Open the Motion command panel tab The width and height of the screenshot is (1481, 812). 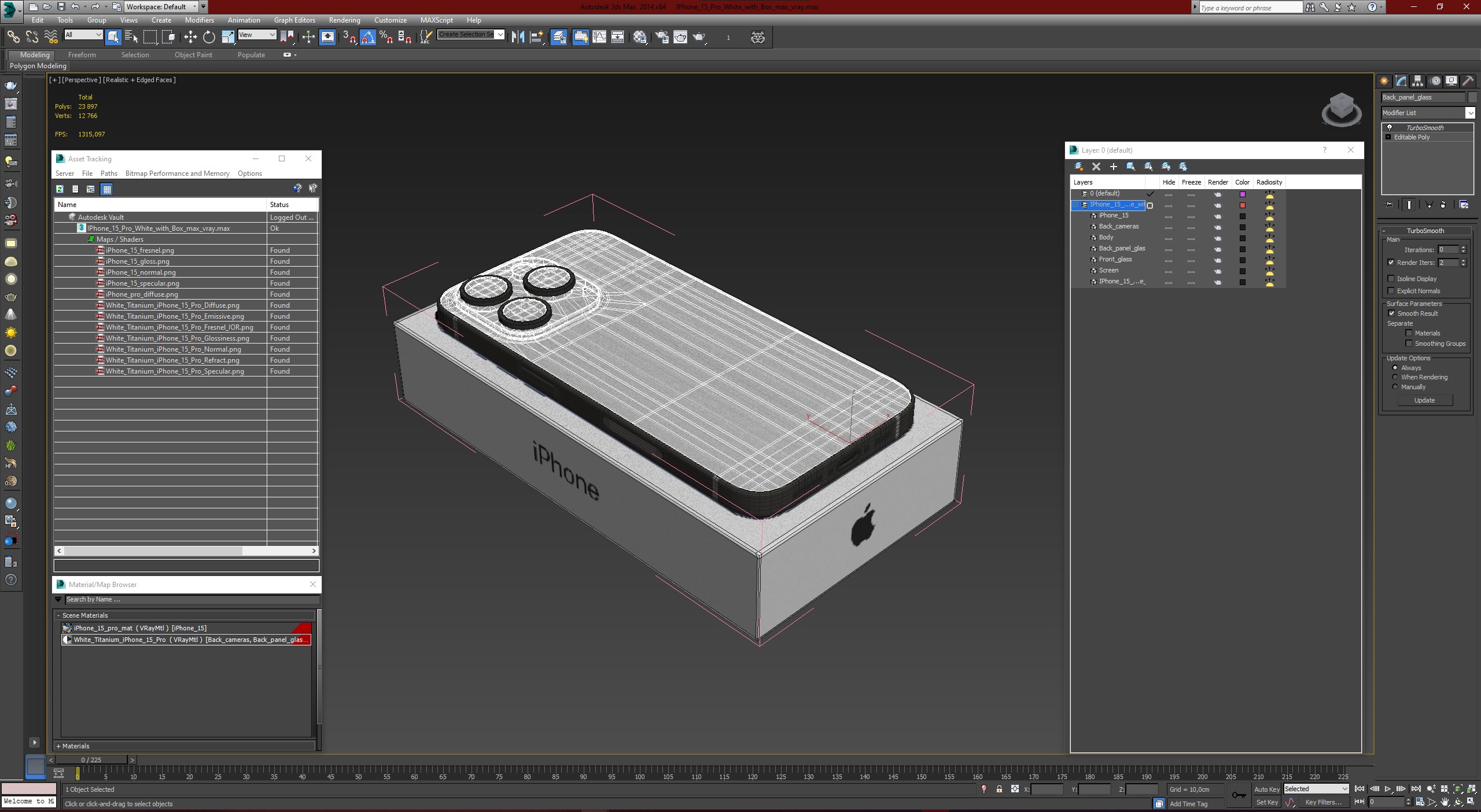(1435, 81)
